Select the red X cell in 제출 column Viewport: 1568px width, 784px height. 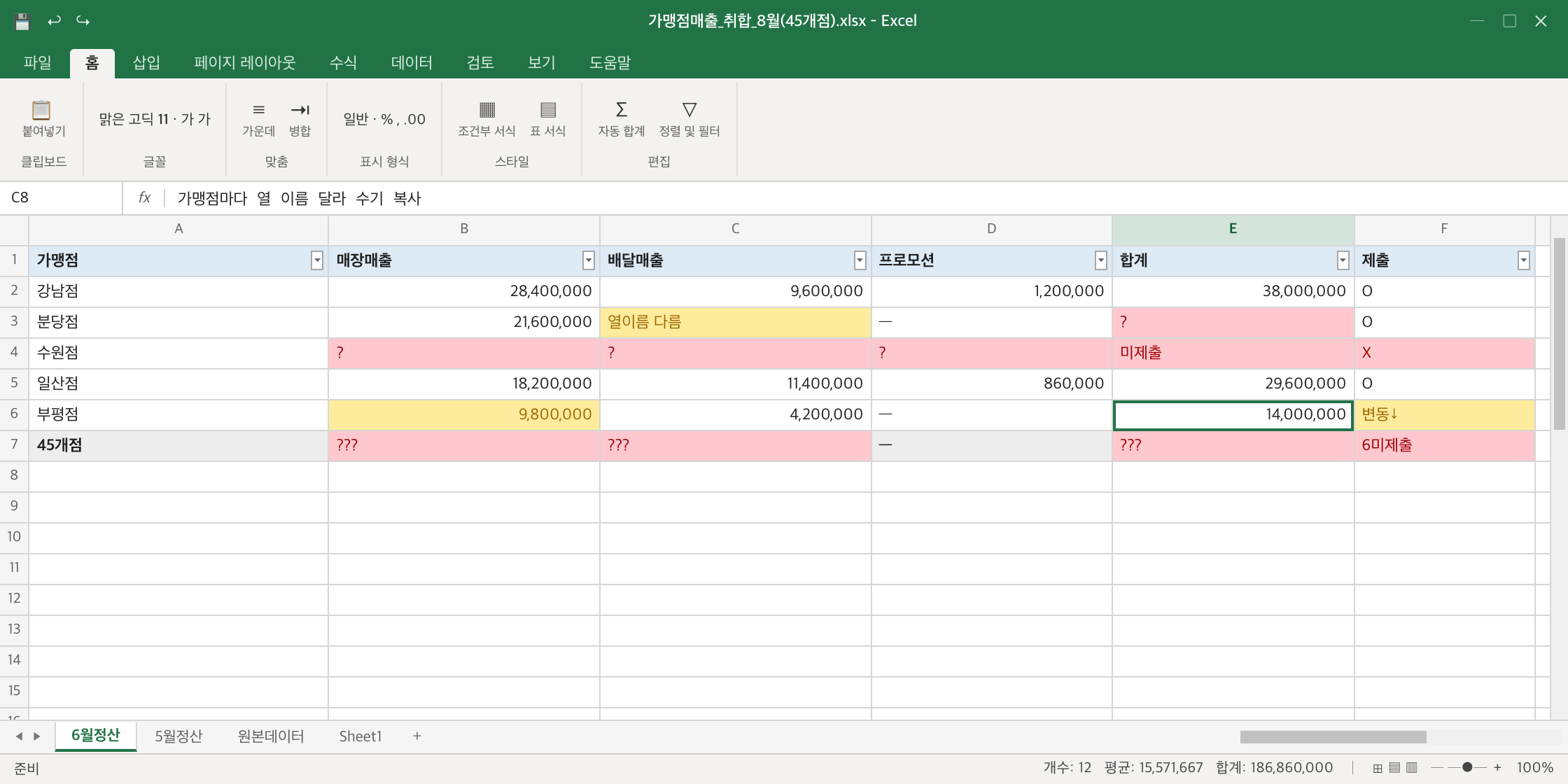(1444, 353)
